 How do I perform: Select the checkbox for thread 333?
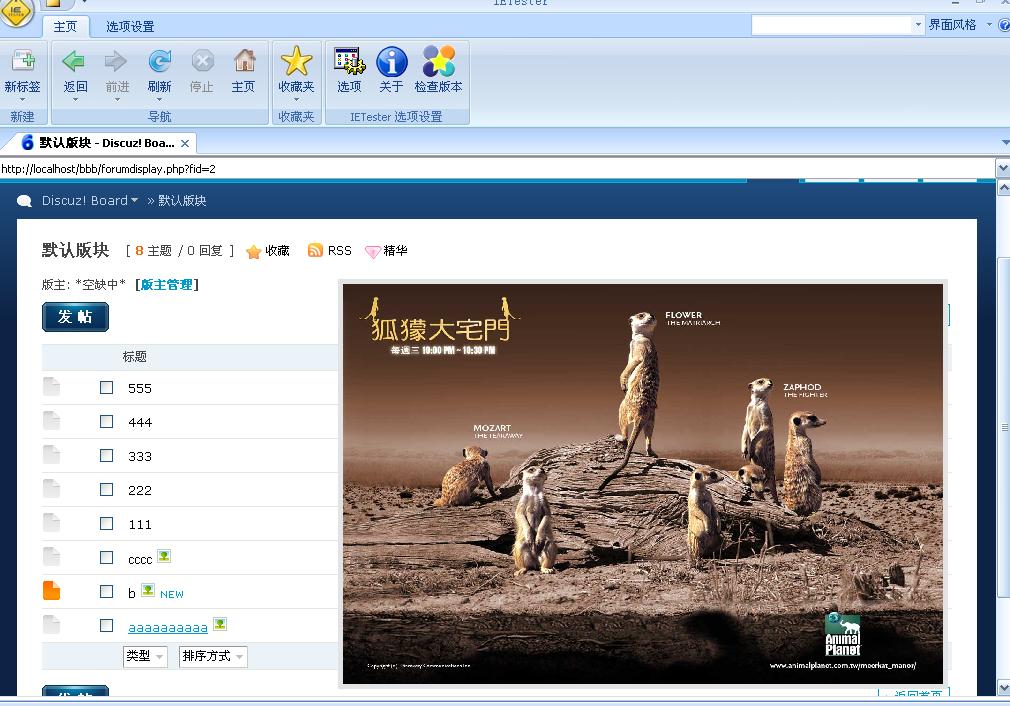[106, 455]
